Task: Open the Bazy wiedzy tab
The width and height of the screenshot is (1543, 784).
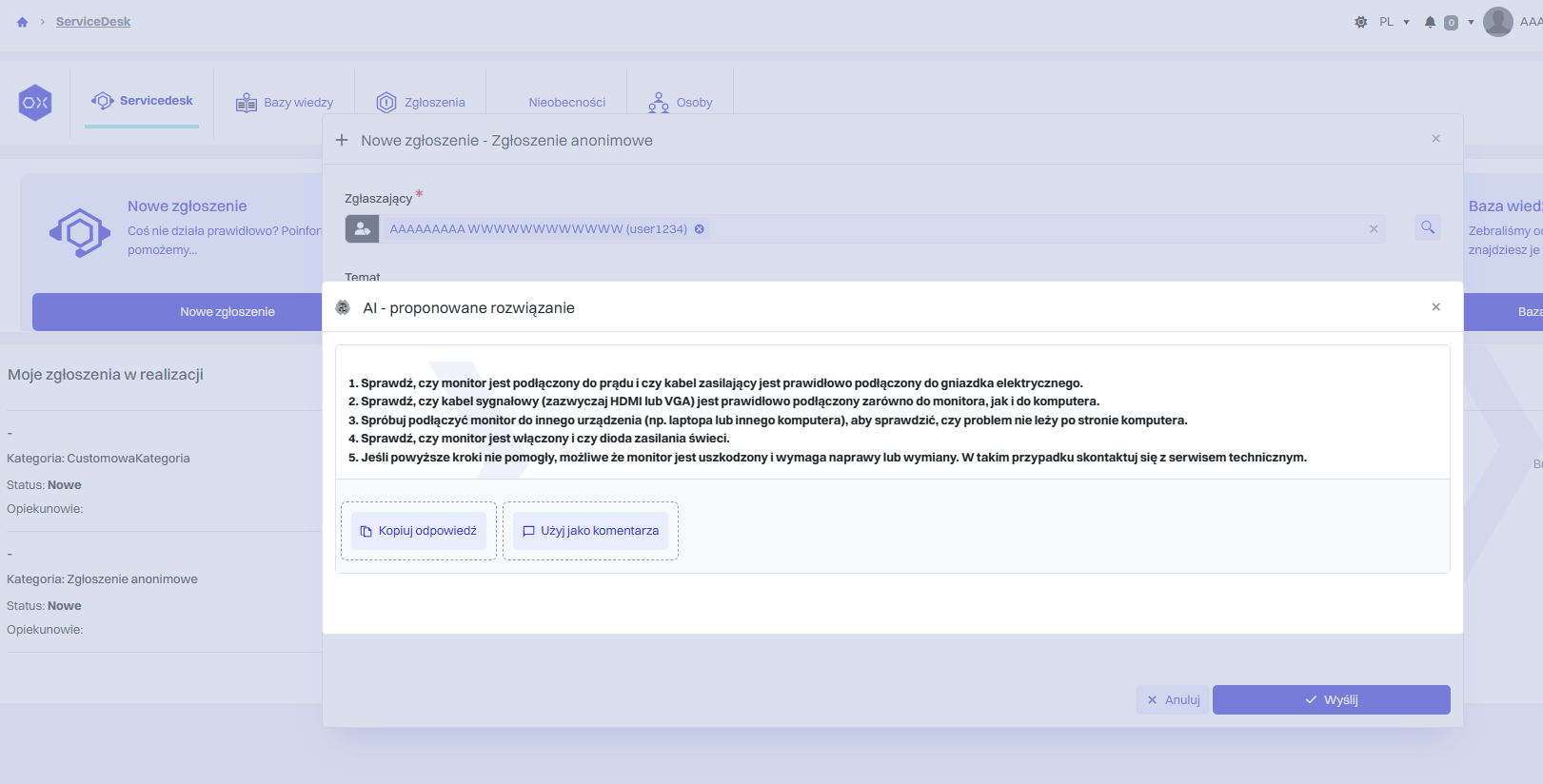Action: click(285, 103)
